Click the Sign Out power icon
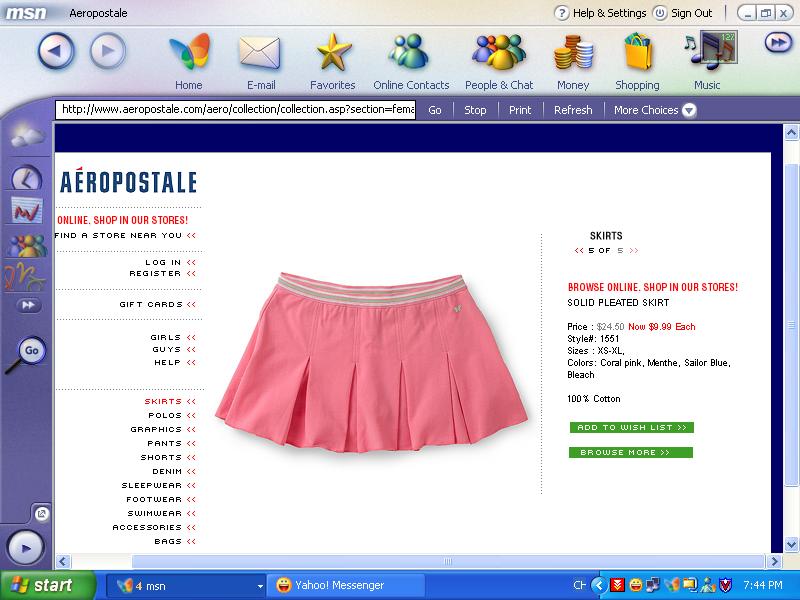The width and height of the screenshot is (800, 600). 660,13
